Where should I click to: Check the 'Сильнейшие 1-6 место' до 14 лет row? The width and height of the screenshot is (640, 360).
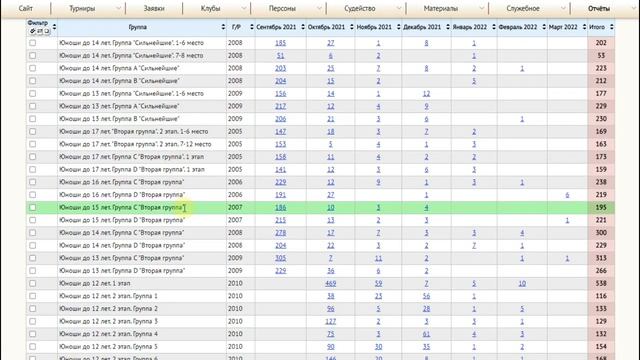[x=33, y=43]
